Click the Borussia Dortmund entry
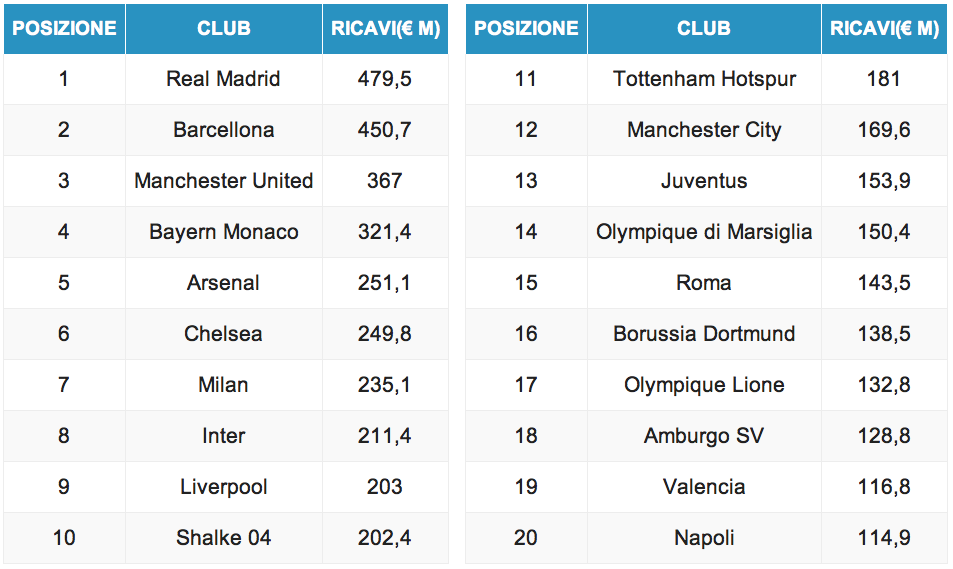The width and height of the screenshot is (953, 569). click(x=704, y=334)
